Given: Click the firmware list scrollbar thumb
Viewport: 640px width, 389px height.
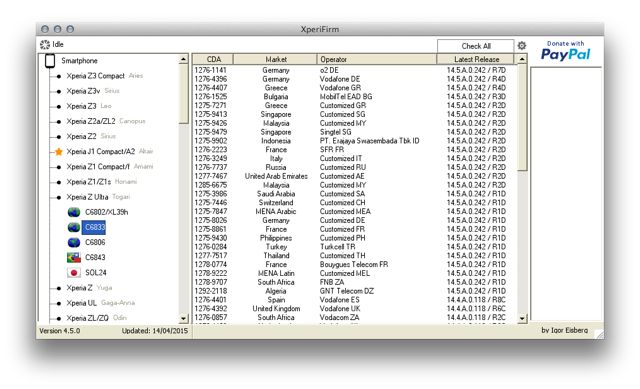Looking at the screenshot, I should (x=522, y=118).
